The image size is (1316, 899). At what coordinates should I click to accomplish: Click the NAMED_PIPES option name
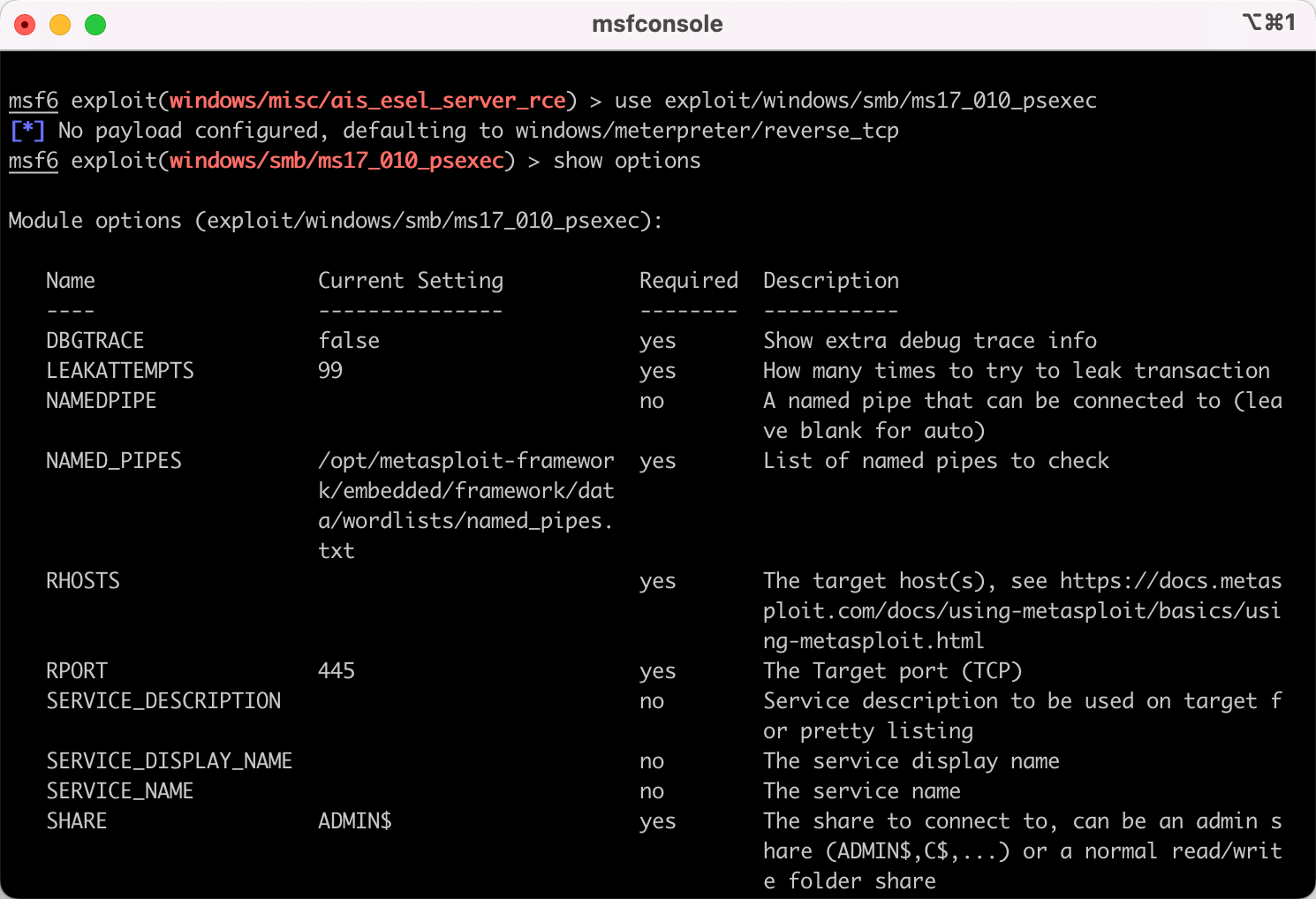(x=114, y=461)
